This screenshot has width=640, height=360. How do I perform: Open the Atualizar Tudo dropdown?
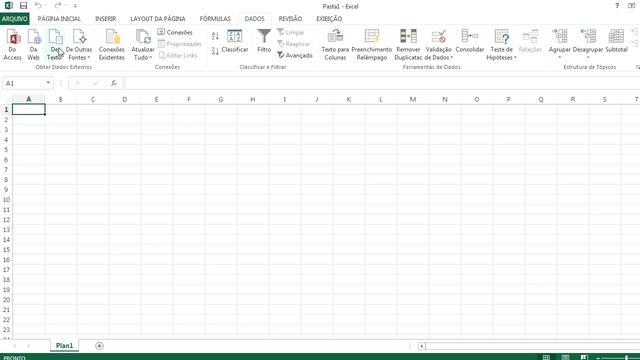143,45
